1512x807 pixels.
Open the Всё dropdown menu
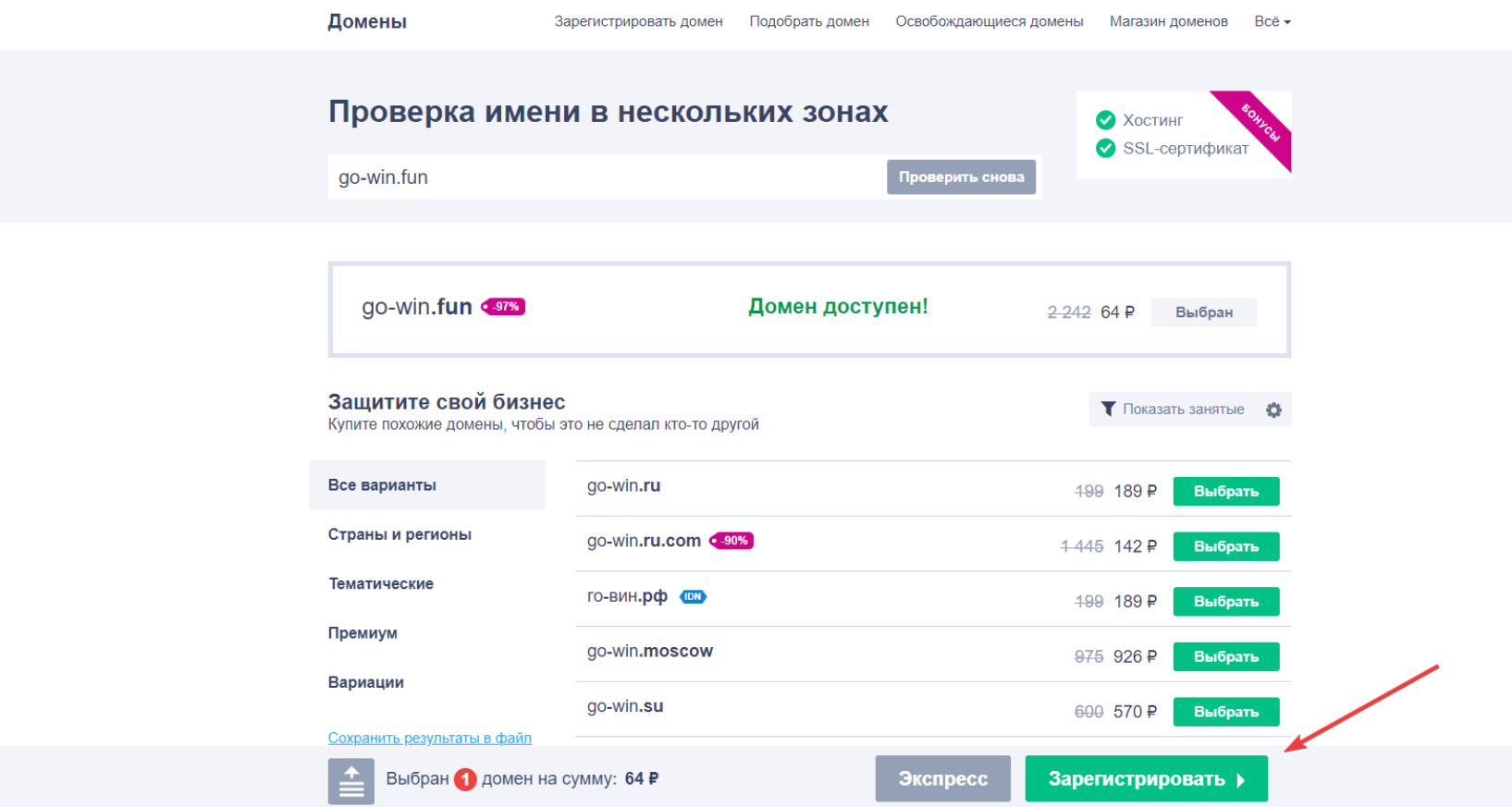[1272, 21]
